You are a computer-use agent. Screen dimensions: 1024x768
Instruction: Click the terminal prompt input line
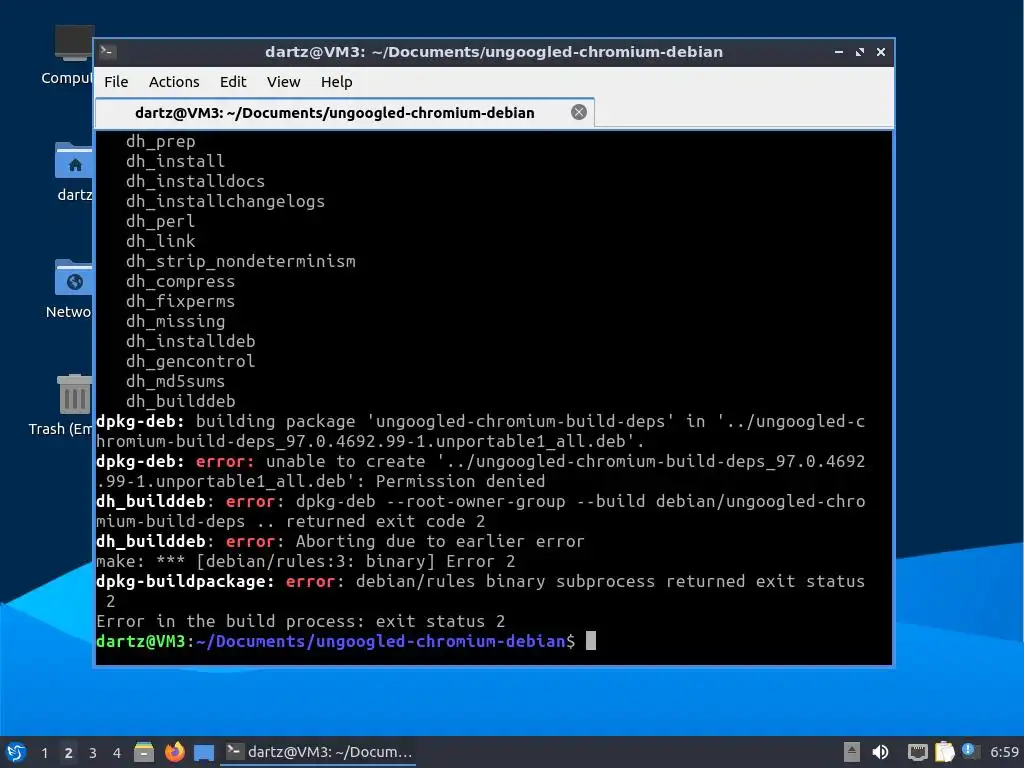(345, 641)
